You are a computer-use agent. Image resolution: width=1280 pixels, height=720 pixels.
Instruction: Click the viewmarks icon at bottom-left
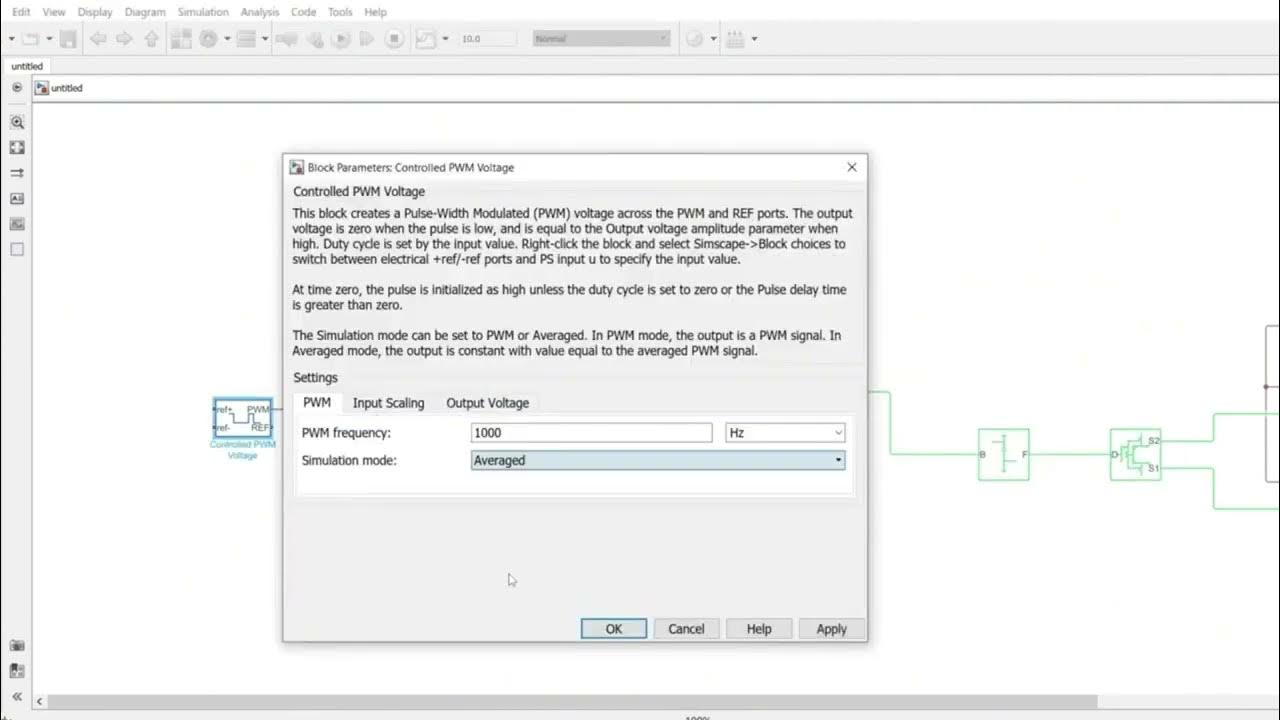point(17,671)
